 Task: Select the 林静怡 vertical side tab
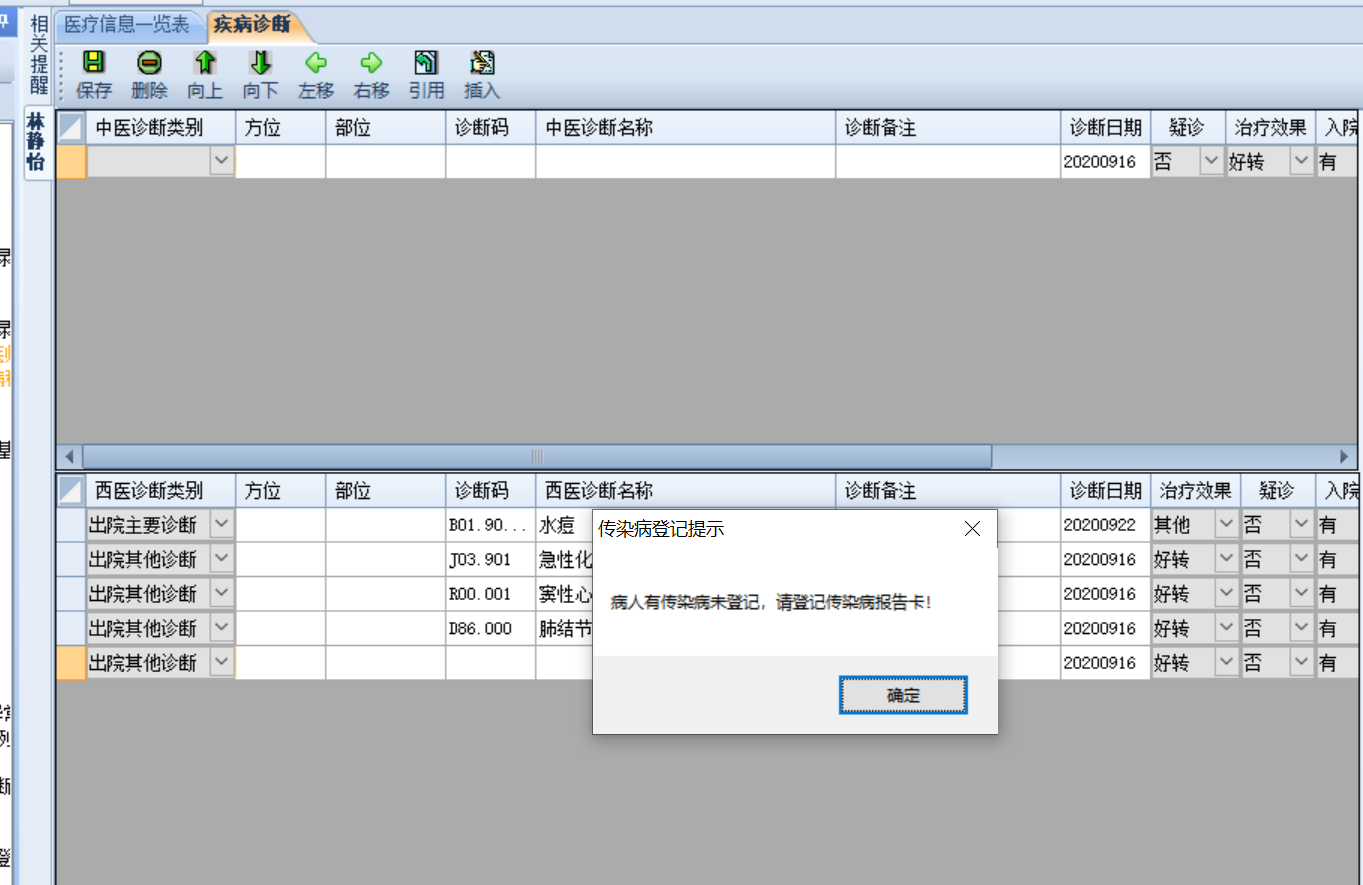click(37, 142)
